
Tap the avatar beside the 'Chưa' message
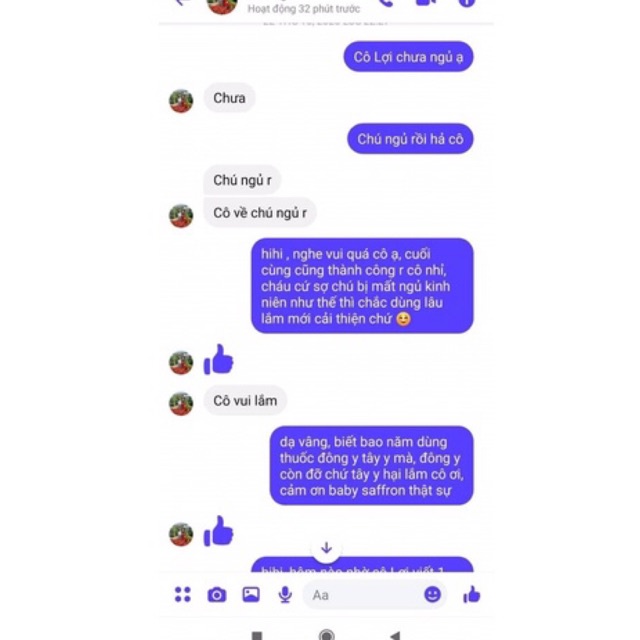pos(181,101)
